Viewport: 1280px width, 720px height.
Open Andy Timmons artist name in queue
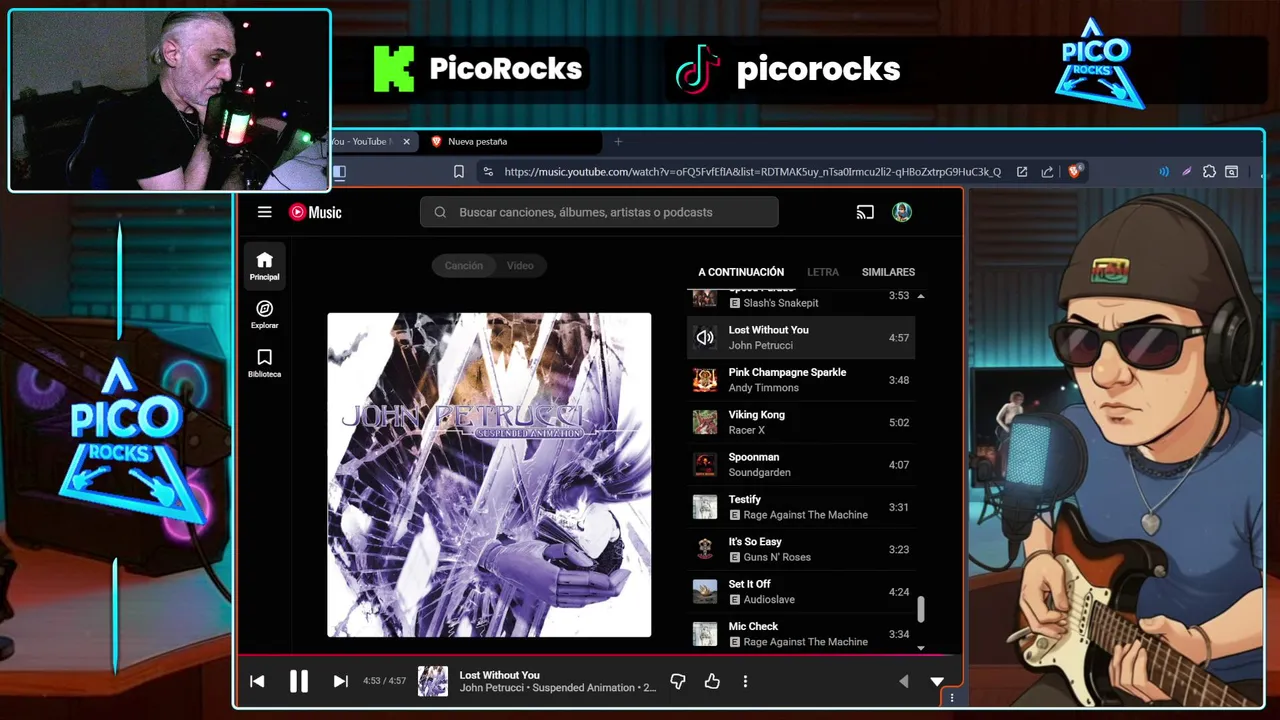pos(764,388)
